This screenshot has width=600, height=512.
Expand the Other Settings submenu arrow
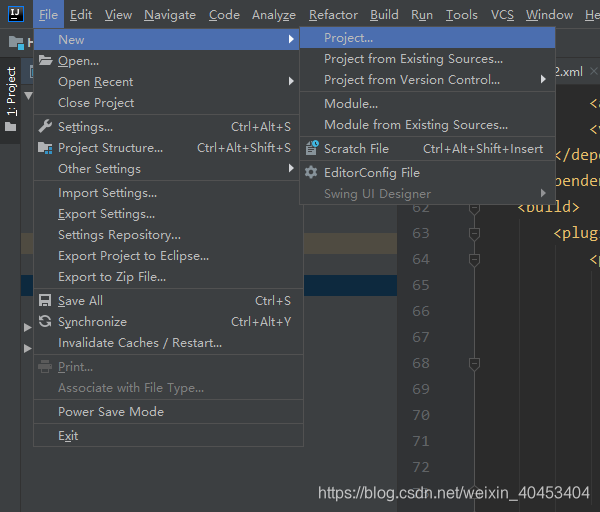click(x=291, y=168)
